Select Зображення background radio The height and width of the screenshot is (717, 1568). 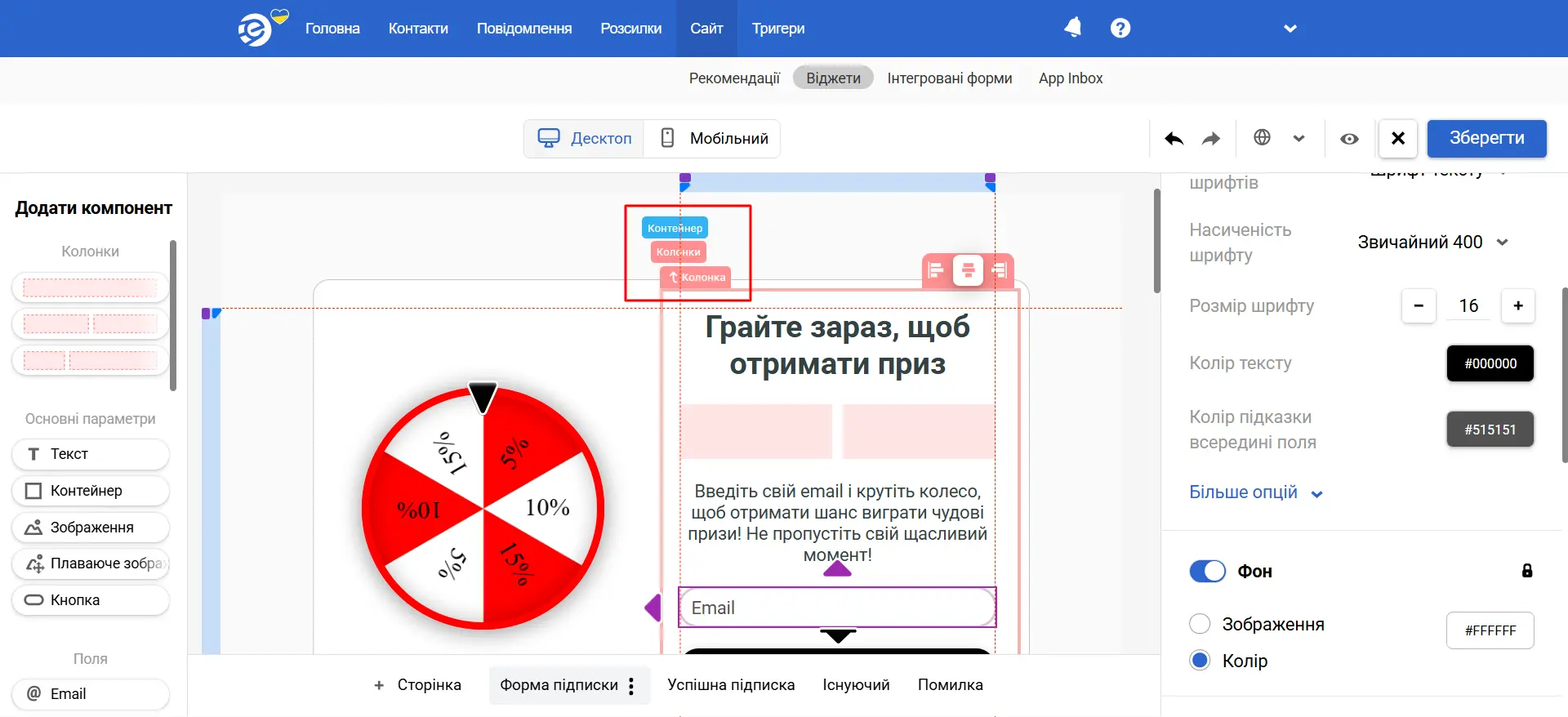(1200, 624)
